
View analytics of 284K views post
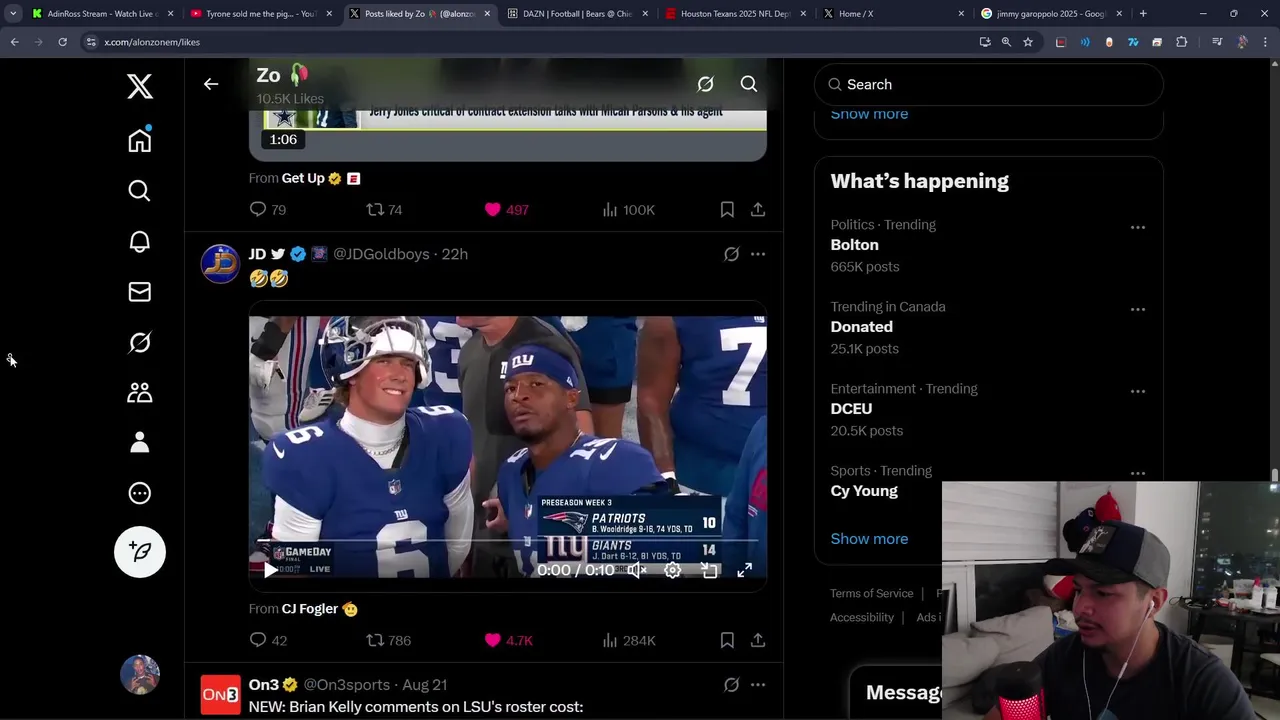[x=628, y=640]
